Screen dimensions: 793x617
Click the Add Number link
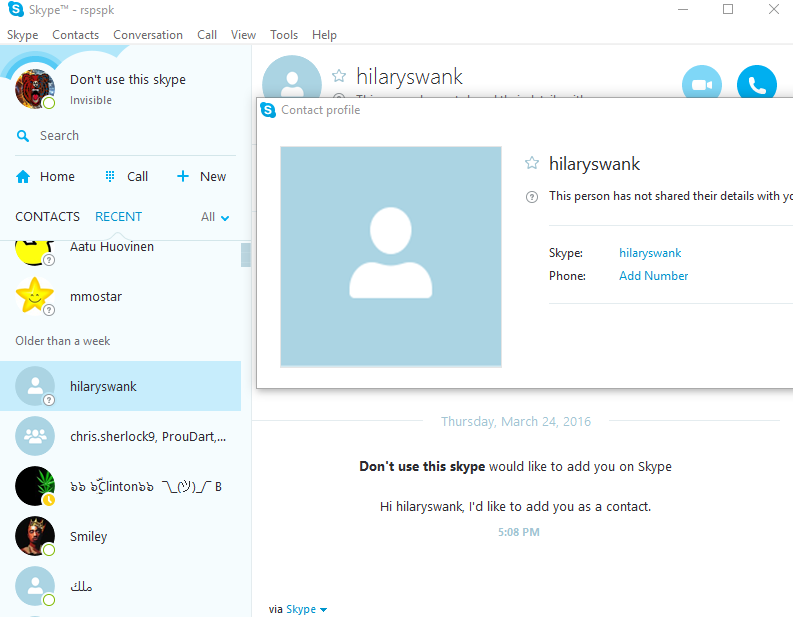(x=653, y=276)
